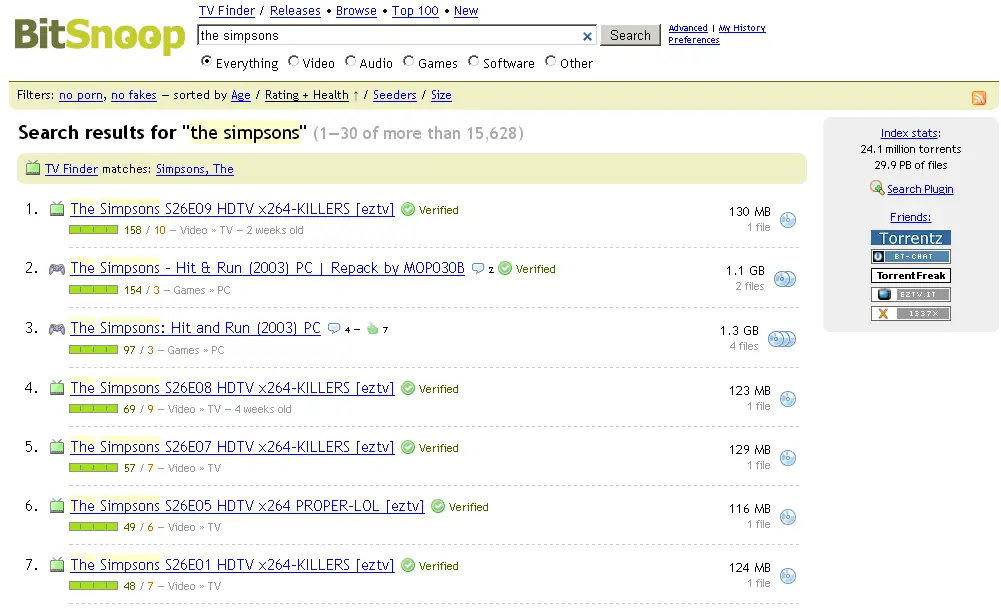This screenshot has width=1001, height=609.
Task: Click 1337X friend banner
Action: tap(910, 313)
